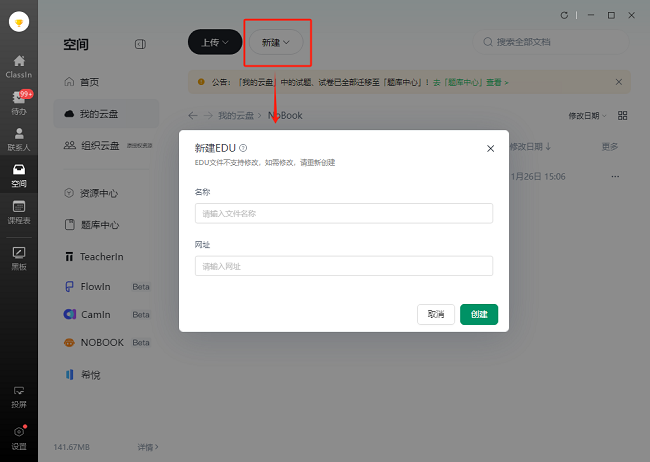Select 资源中心 in the navigation

click(x=98, y=193)
